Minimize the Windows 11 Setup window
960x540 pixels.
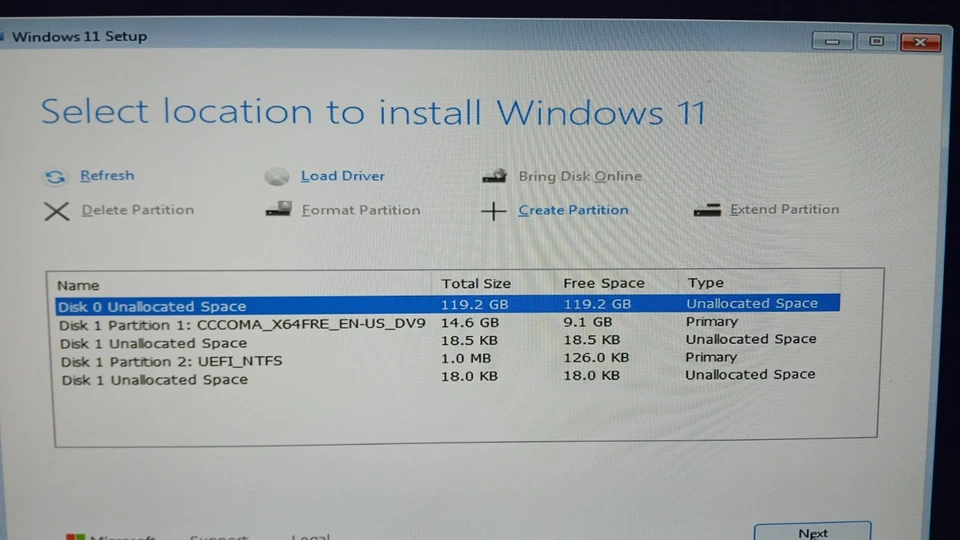[x=832, y=42]
